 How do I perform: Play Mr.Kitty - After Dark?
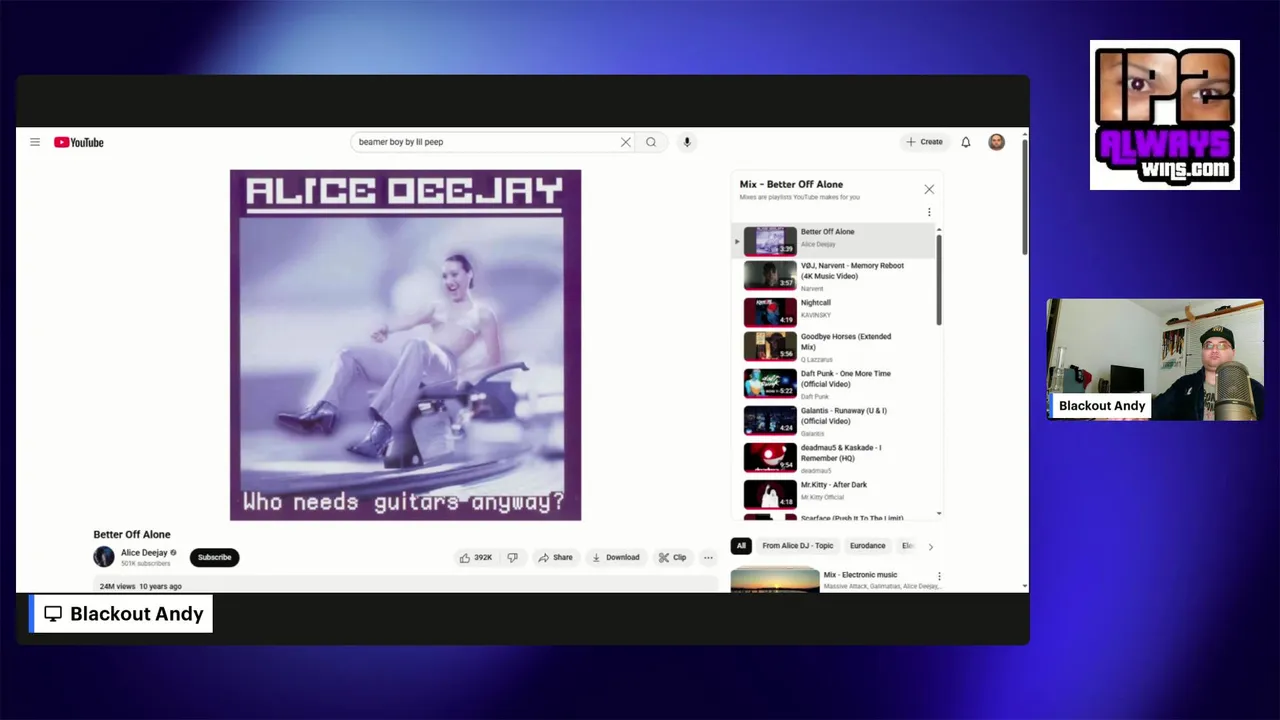click(834, 494)
